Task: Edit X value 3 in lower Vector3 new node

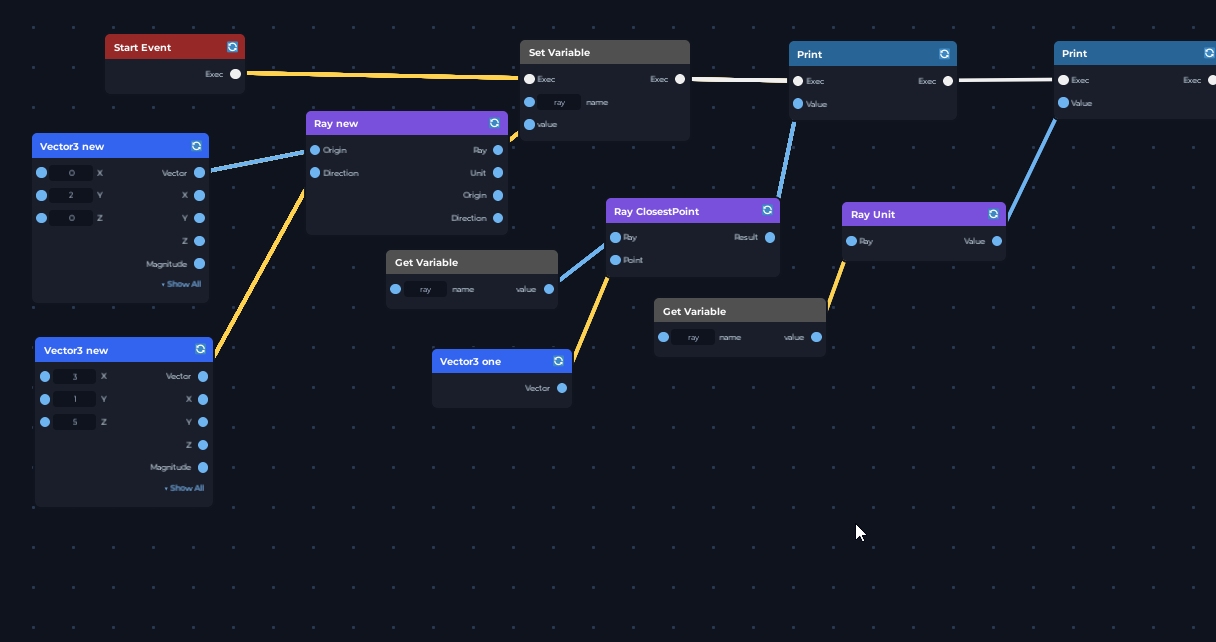Action: [75, 377]
